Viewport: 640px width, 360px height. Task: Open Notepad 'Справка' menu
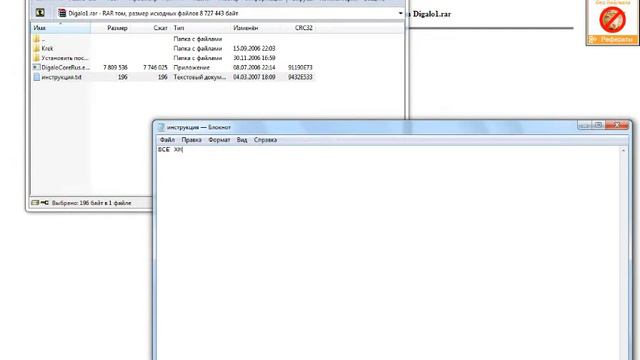click(x=266, y=140)
